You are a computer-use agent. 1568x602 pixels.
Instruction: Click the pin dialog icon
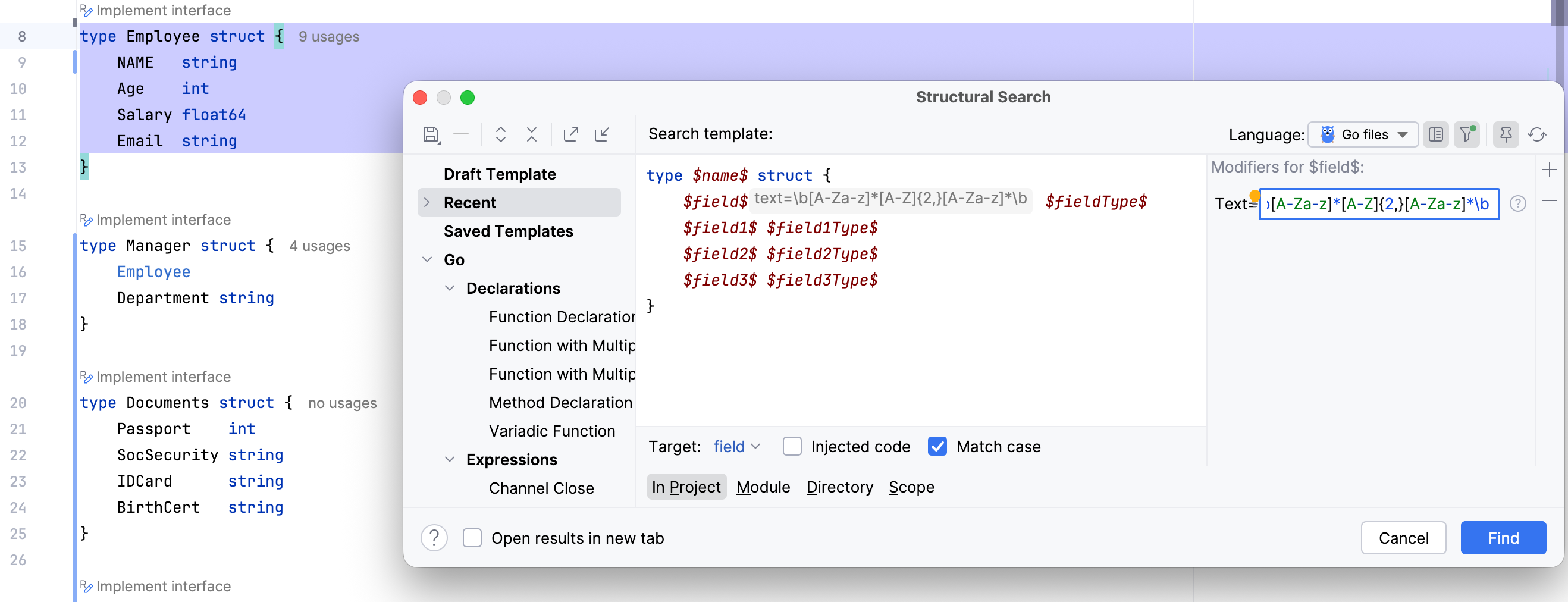pyautogui.click(x=1506, y=134)
